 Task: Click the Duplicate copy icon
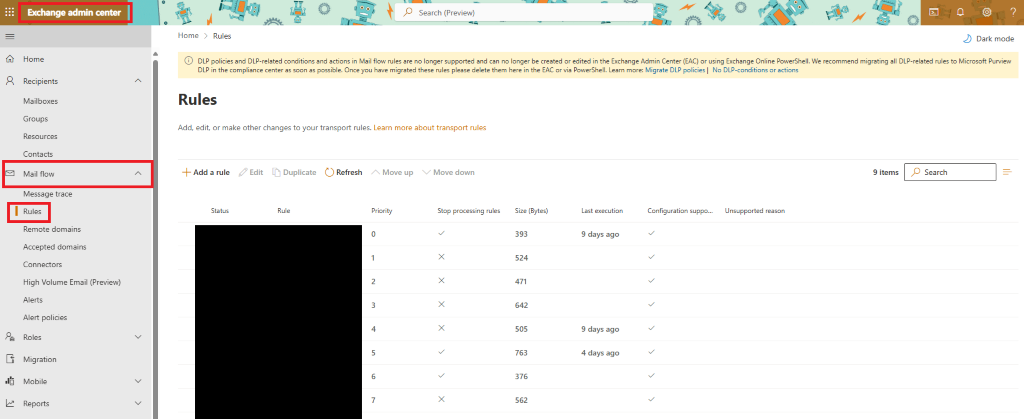pyautogui.click(x=276, y=172)
